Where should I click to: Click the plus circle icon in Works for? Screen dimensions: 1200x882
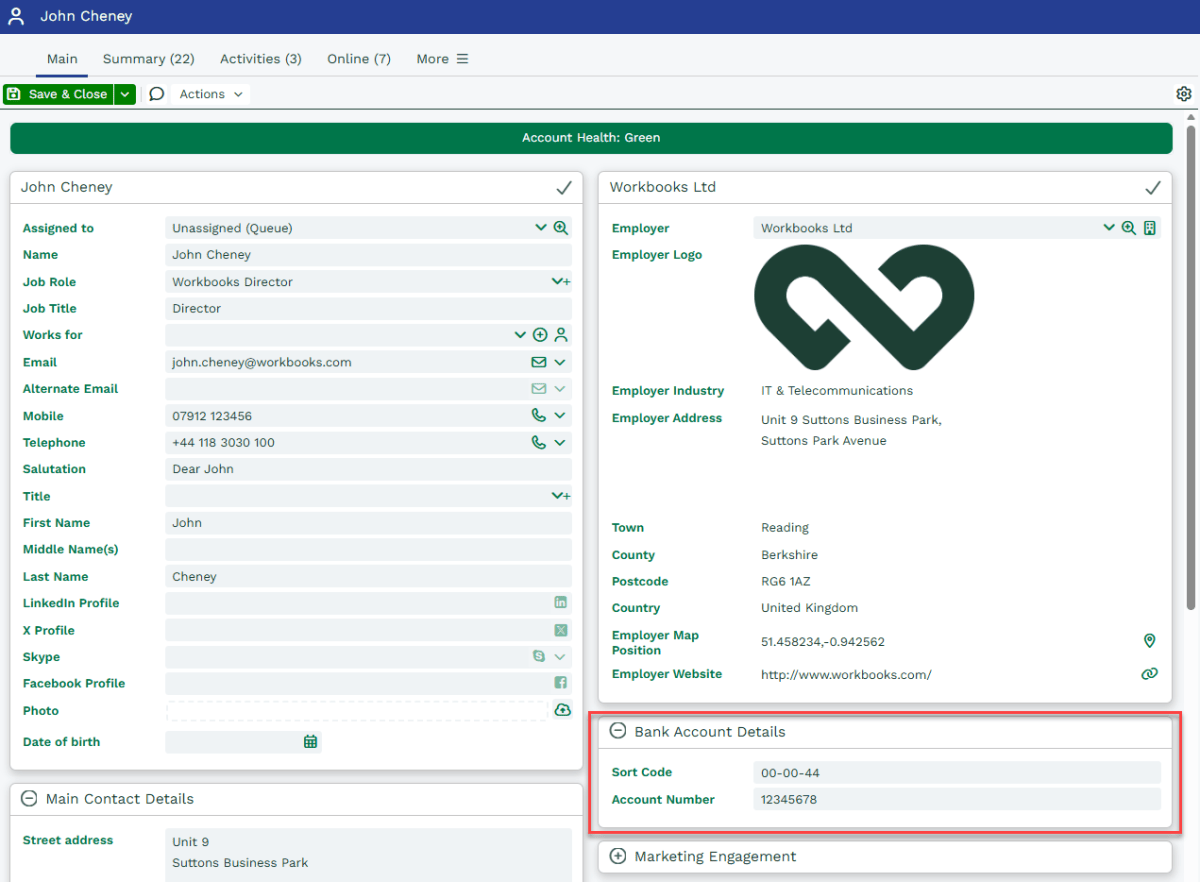click(540, 335)
